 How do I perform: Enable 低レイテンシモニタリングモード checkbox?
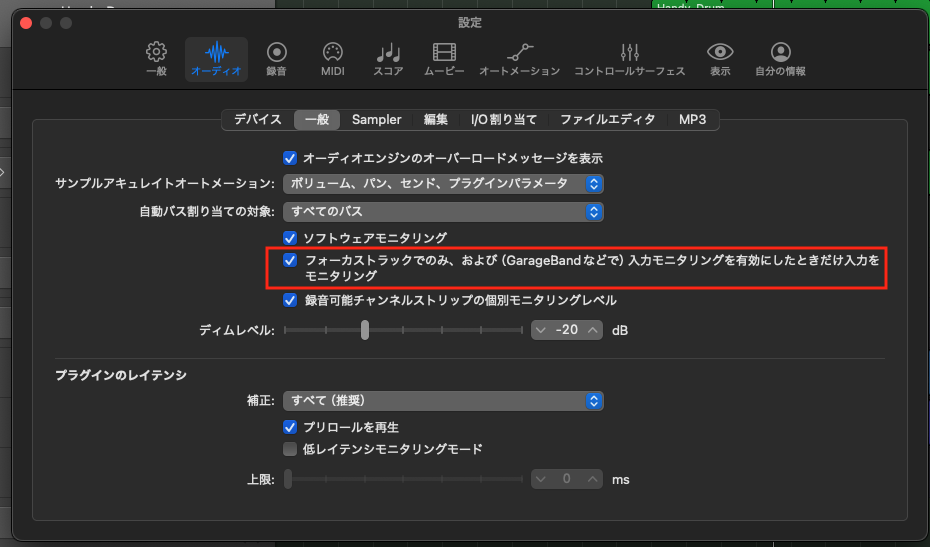(291, 449)
